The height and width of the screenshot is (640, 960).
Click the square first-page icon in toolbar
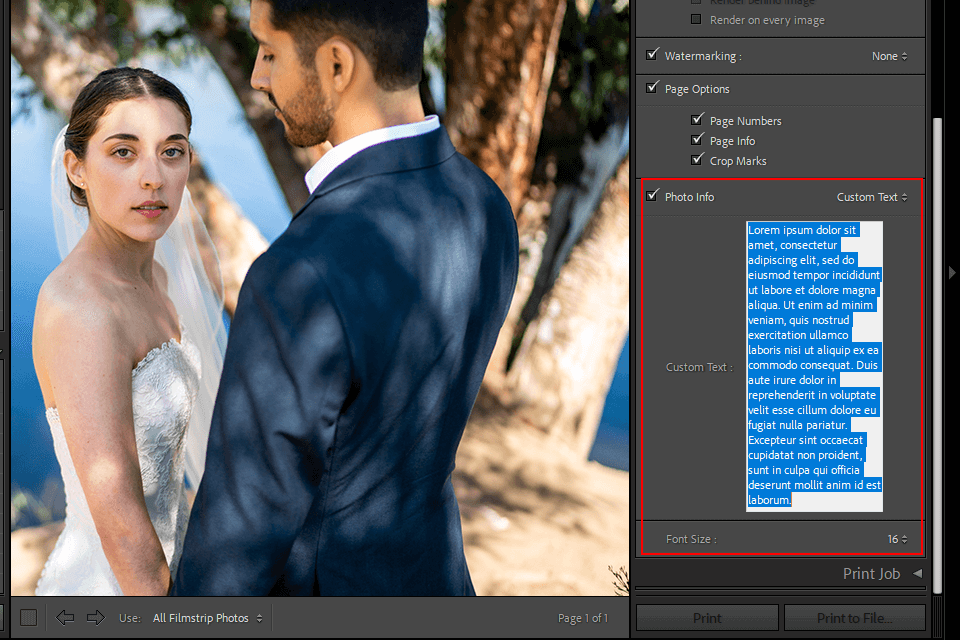coord(28,618)
